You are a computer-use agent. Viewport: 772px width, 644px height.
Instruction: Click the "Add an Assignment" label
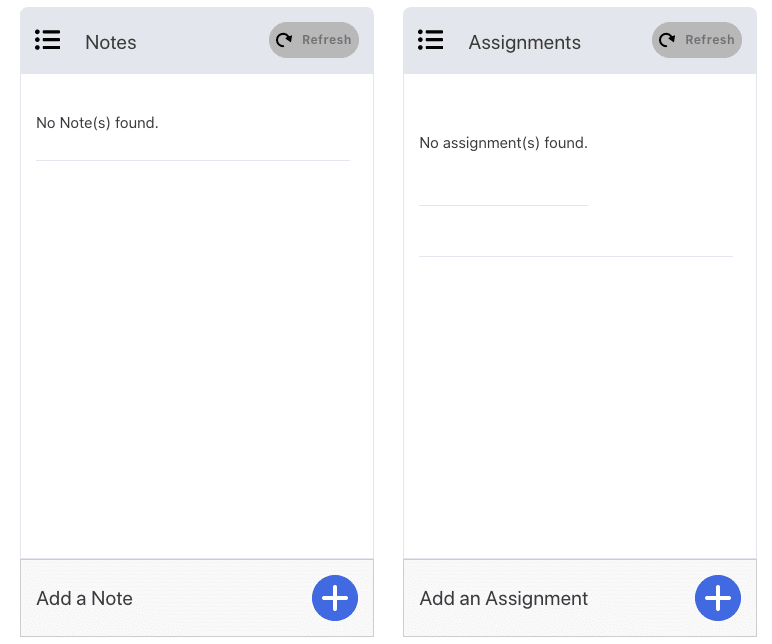click(504, 599)
